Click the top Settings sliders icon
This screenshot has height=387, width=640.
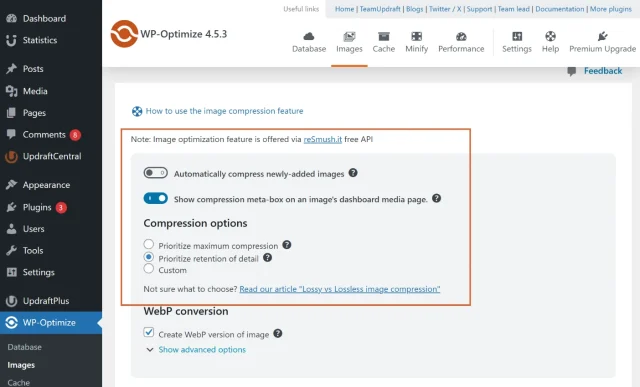tap(517, 36)
